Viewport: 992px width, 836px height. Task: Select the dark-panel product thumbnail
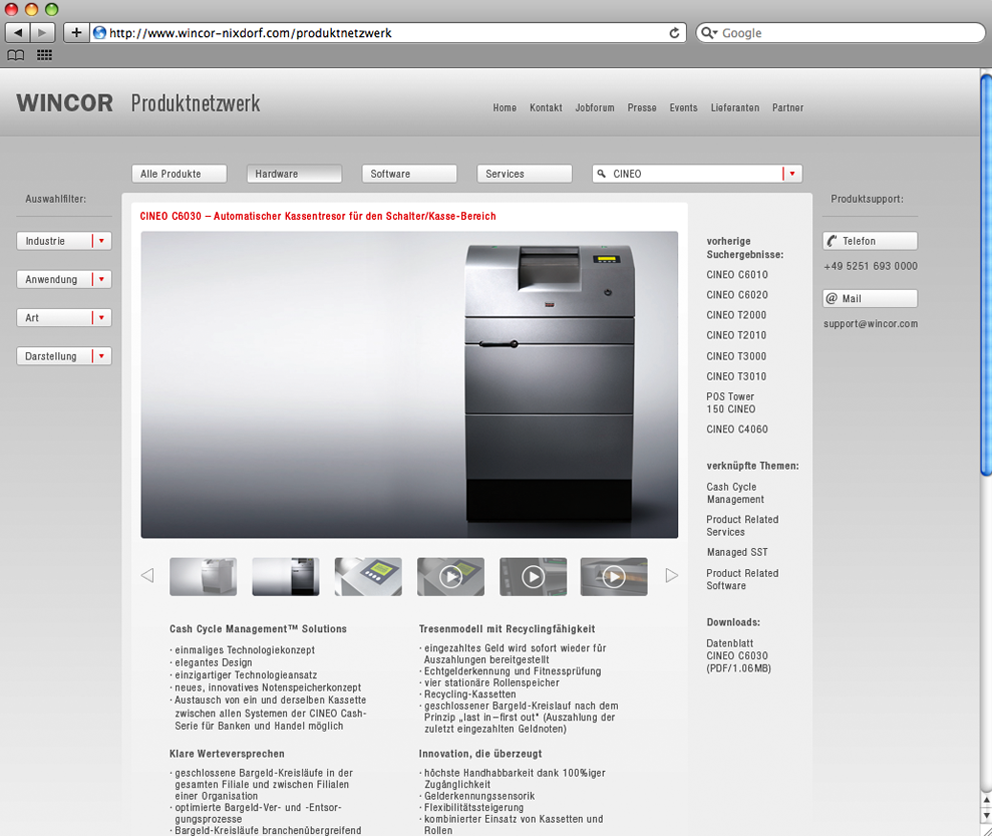pyautogui.click(x=285, y=577)
